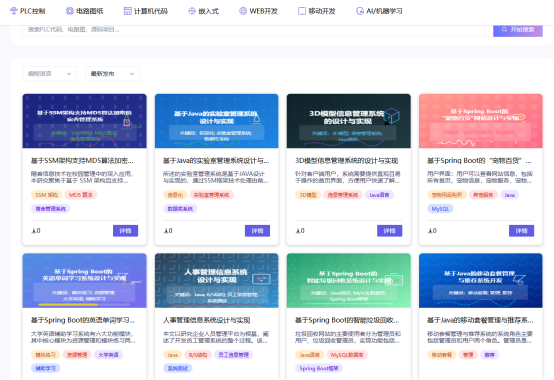Click 详情 on the SSM架构MD5 card
This screenshot has width=554, height=380.
pyautogui.click(x=125, y=231)
